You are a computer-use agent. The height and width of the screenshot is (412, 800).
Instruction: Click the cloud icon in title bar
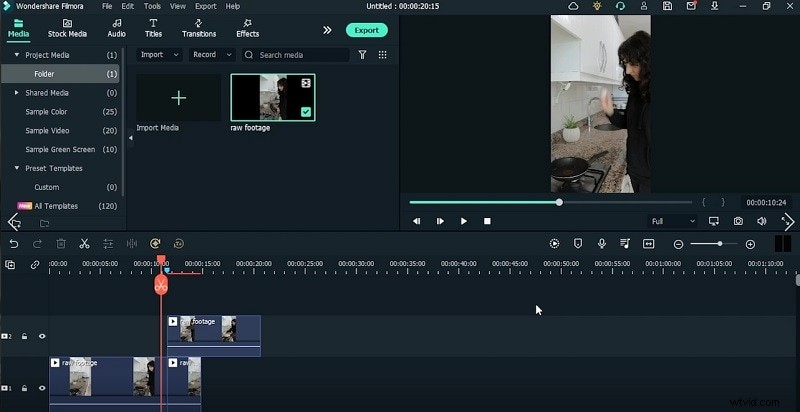click(x=573, y=6)
